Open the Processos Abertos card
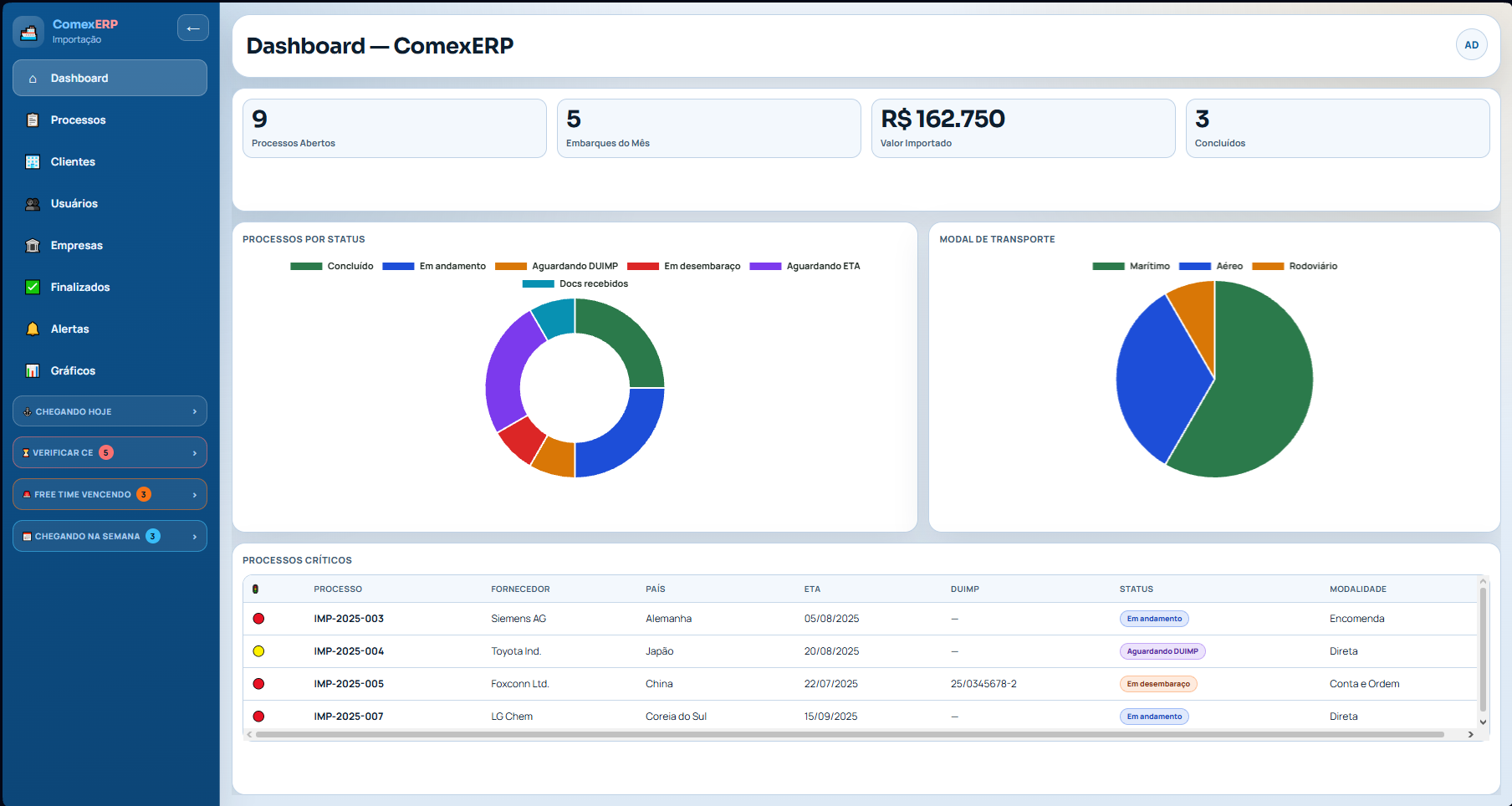Image resolution: width=1512 pixels, height=806 pixels. tap(394, 129)
